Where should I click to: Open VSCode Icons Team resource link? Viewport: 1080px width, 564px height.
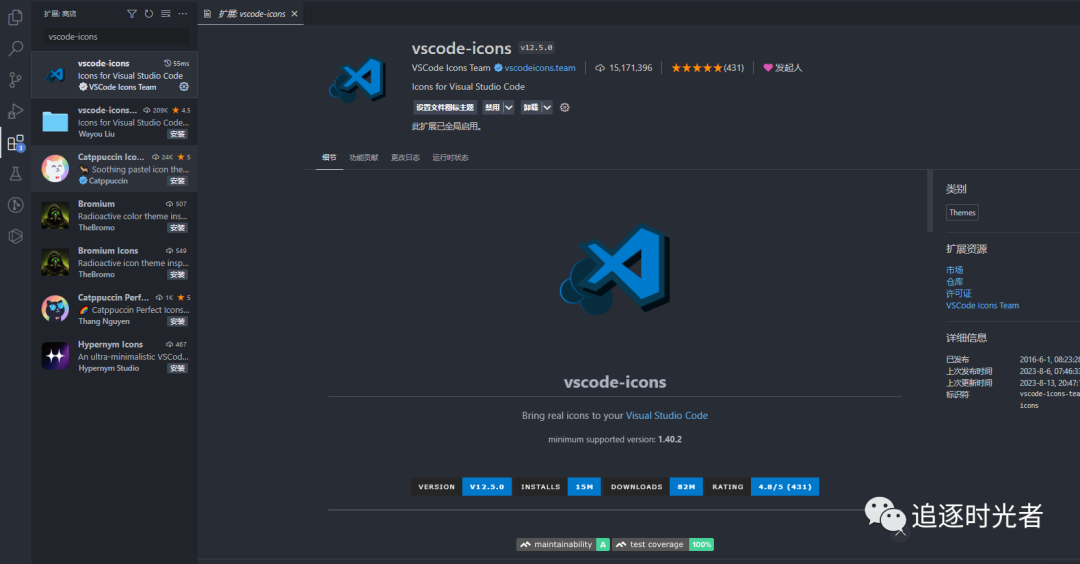tap(982, 305)
